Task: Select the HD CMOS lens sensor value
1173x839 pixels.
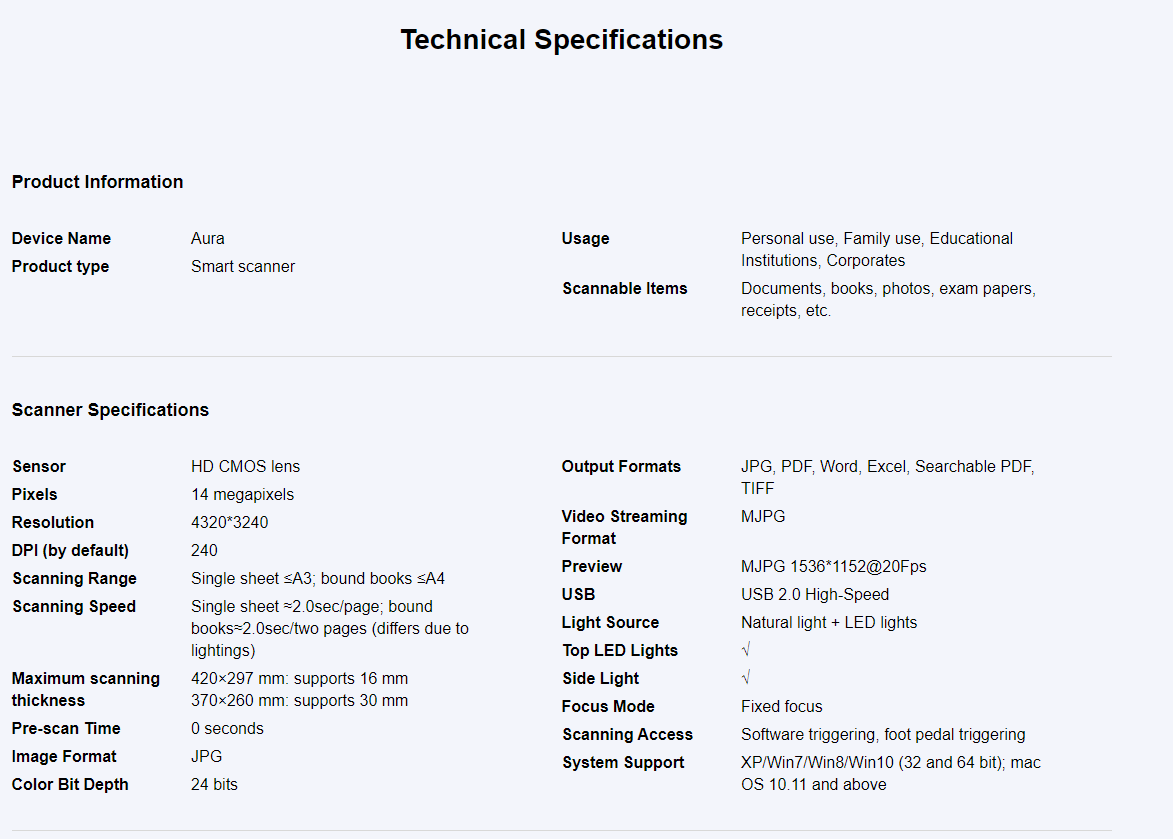Action: click(245, 467)
